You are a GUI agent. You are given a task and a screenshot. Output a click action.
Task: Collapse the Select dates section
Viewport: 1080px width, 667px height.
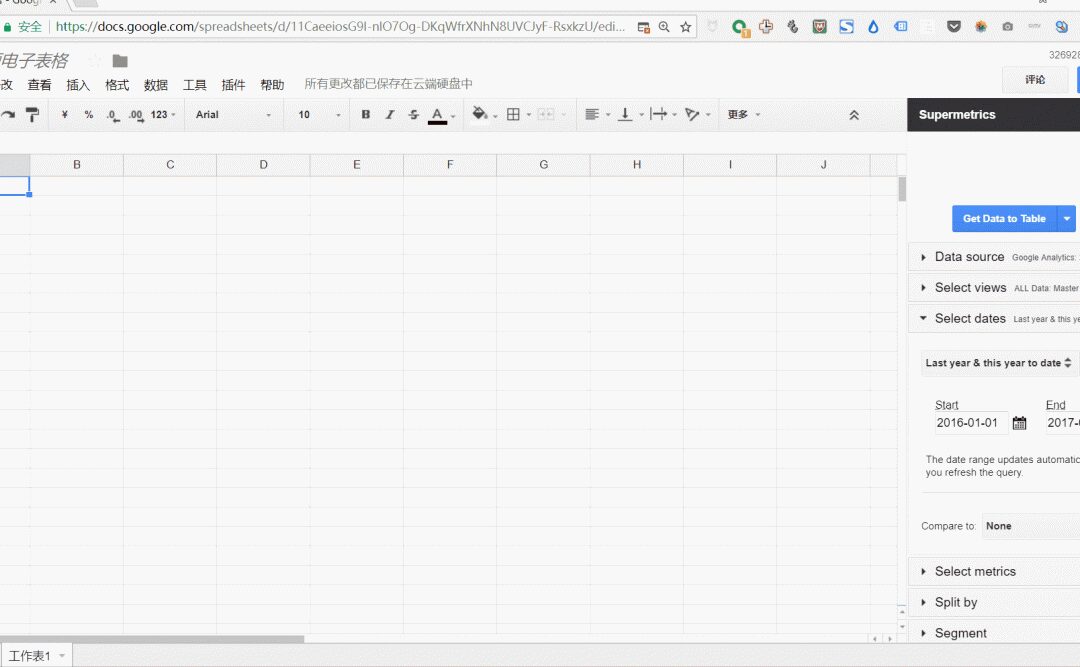pyautogui.click(x=994, y=319)
